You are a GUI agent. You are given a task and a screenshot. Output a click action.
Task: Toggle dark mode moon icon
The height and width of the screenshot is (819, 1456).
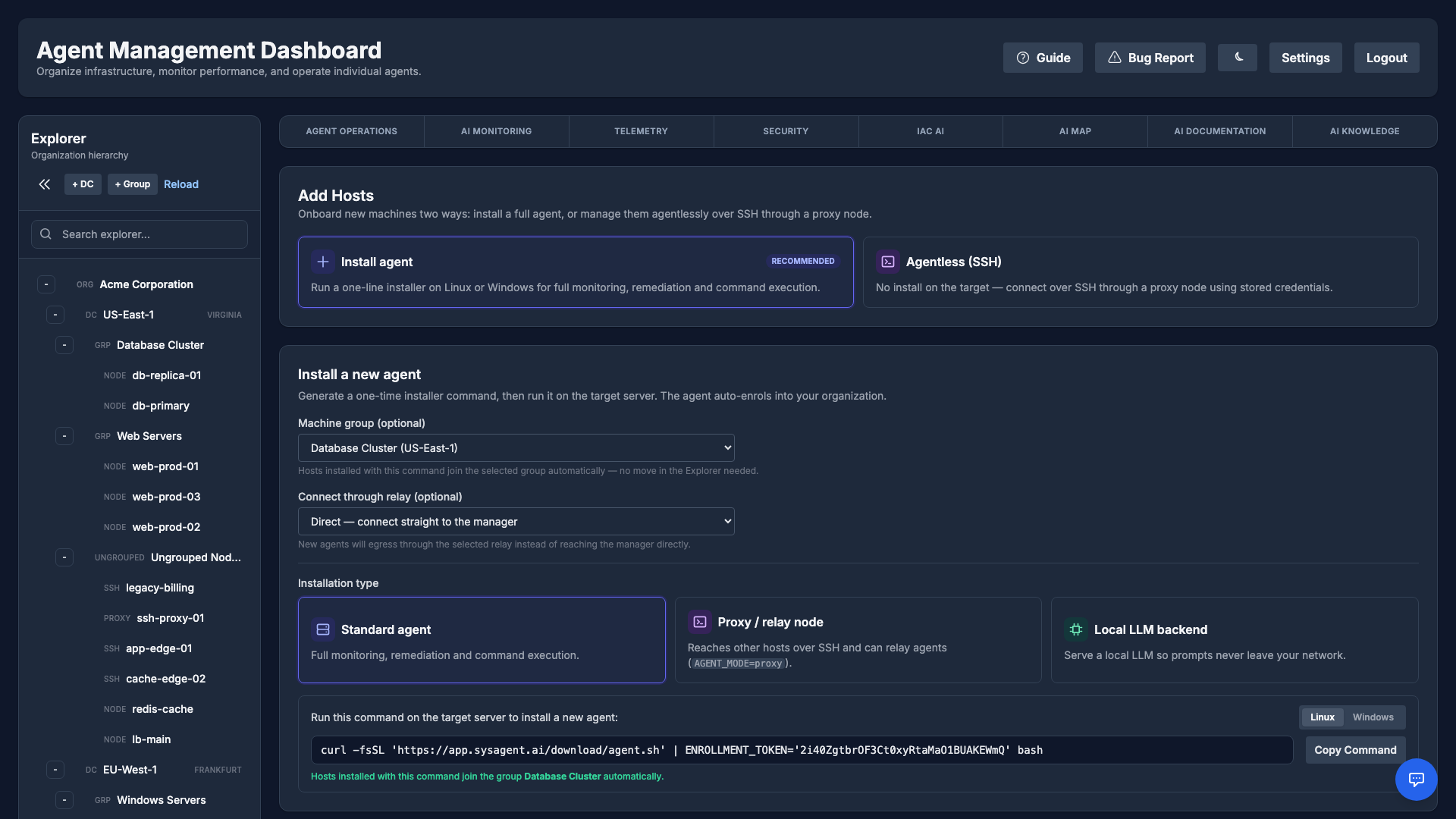pyautogui.click(x=1238, y=58)
